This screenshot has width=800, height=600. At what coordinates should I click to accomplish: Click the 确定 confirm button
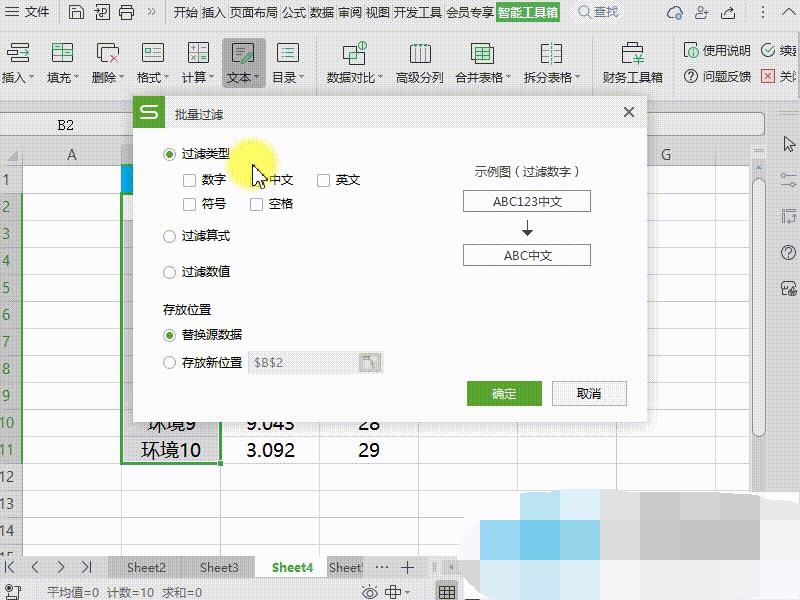coord(504,393)
